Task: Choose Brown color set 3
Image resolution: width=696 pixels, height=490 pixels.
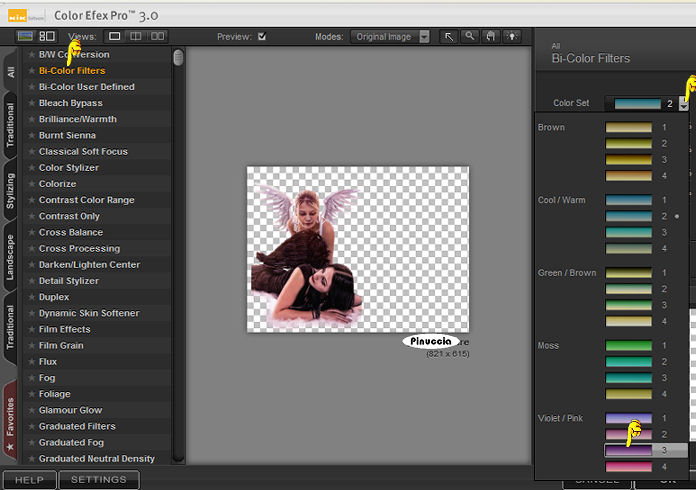Action: pos(629,160)
